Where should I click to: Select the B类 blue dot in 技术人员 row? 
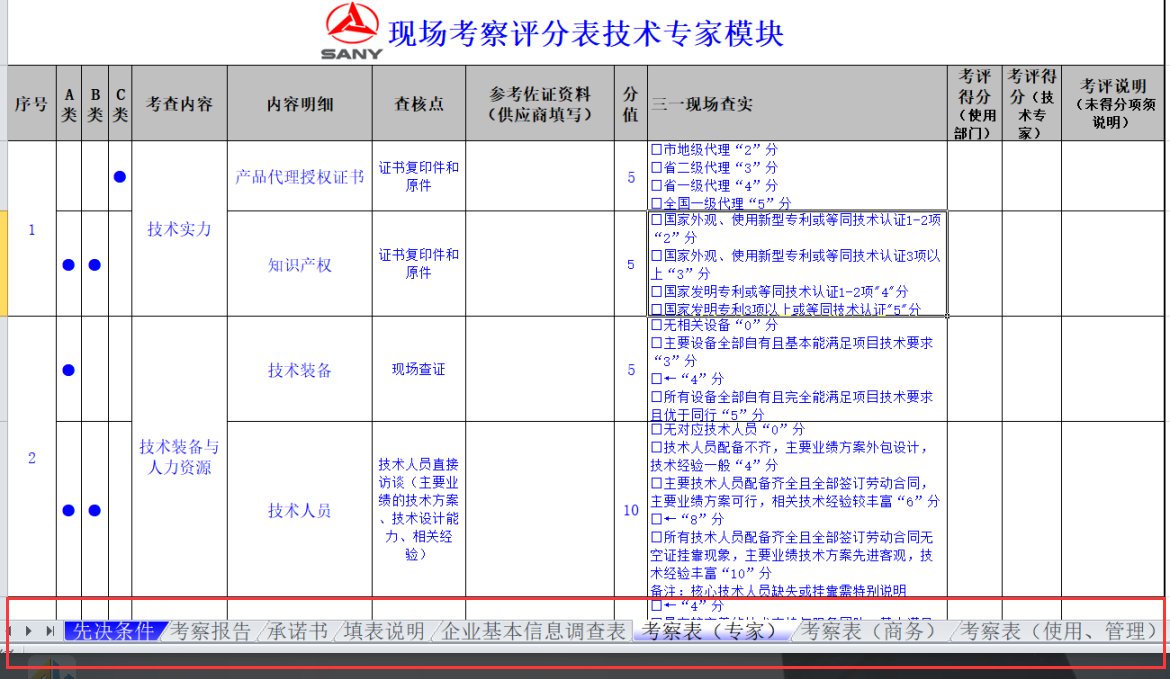pos(95,510)
